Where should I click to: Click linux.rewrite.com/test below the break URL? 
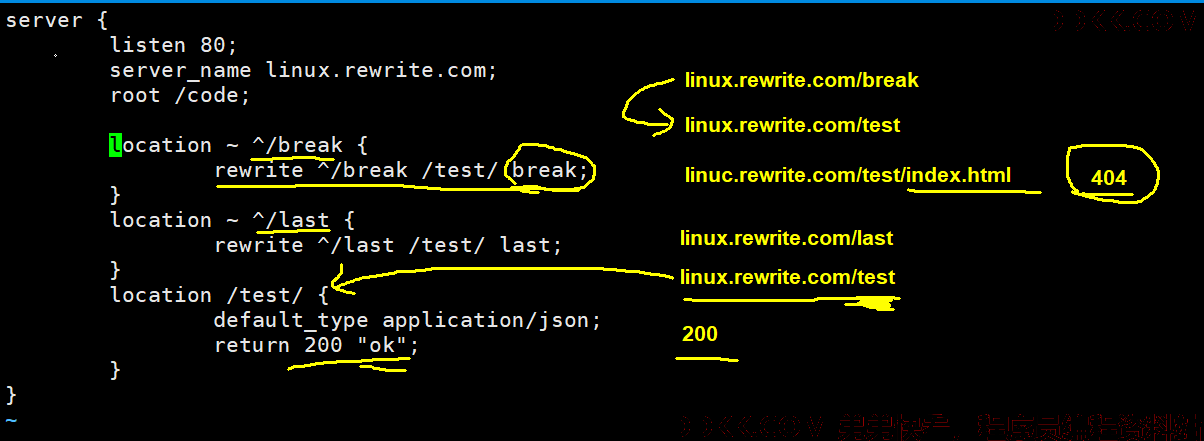[793, 126]
